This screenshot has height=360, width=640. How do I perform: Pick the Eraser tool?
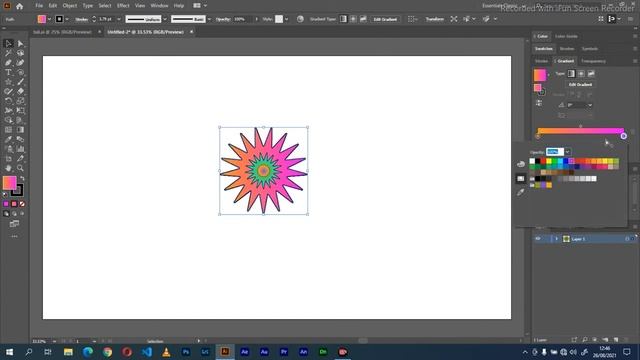20,91
